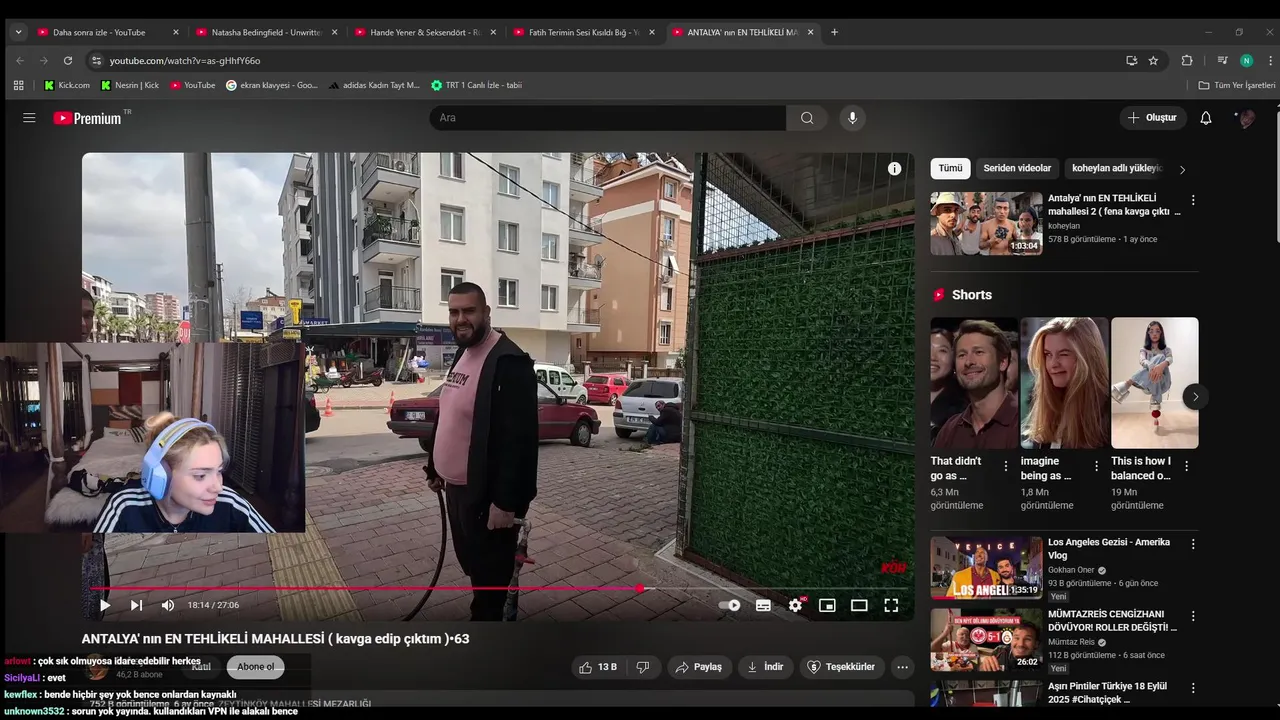The image size is (1280, 720).
Task: Open options for MÜMTAZREİS CENGİZHANI video
Action: click(x=1192, y=616)
